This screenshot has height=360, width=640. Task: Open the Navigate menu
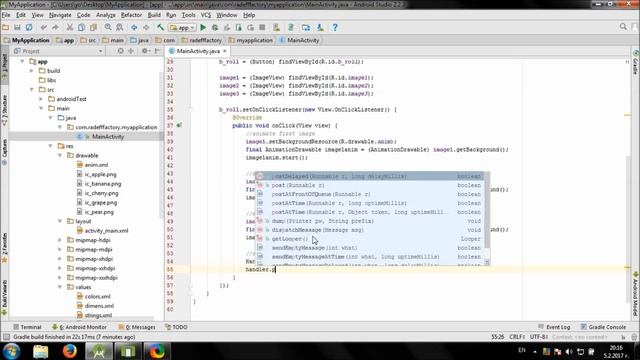click(60, 15)
